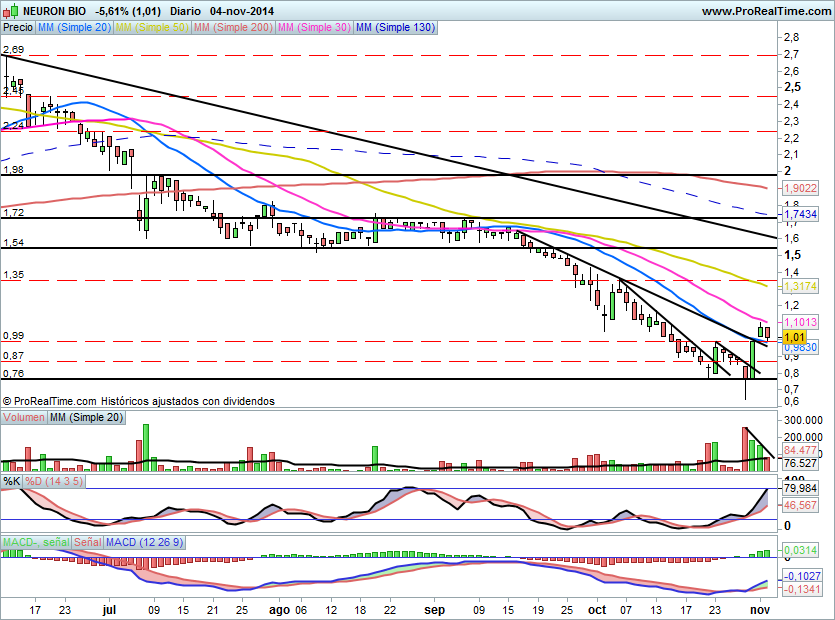Viewport: 835px width, 620px height.
Task: Click the sep label on time axis
Action: pos(435,610)
